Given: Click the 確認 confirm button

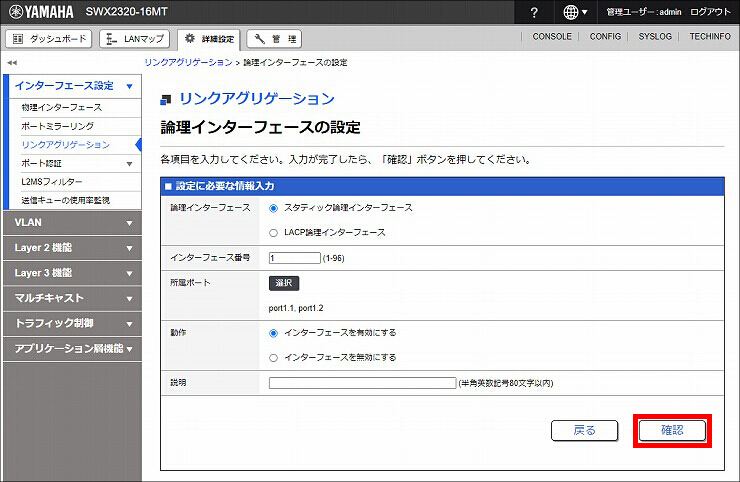Looking at the screenshot, I should [672, 430].
